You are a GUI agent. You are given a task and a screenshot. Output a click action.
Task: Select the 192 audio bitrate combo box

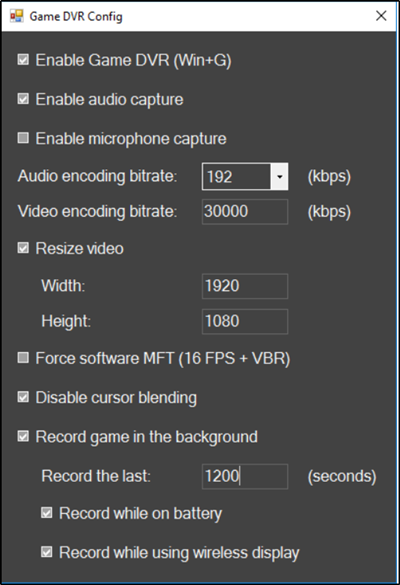pos(245,176)
